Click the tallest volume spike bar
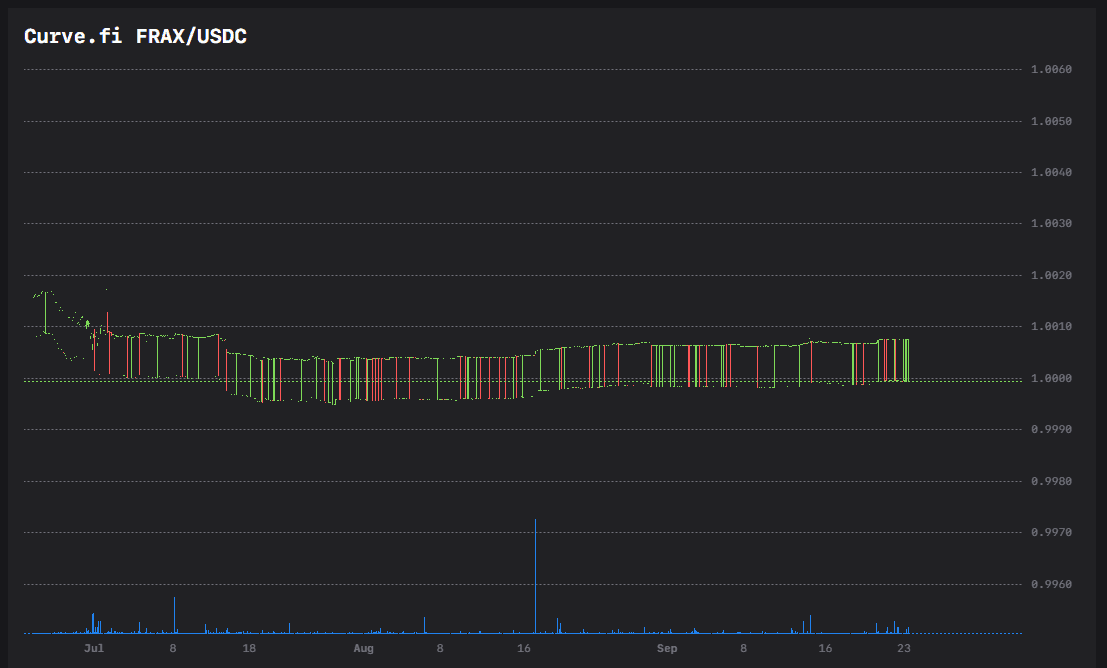This screenshot has width=1107, height=668. pyautogui.click(x=536, y=576)
